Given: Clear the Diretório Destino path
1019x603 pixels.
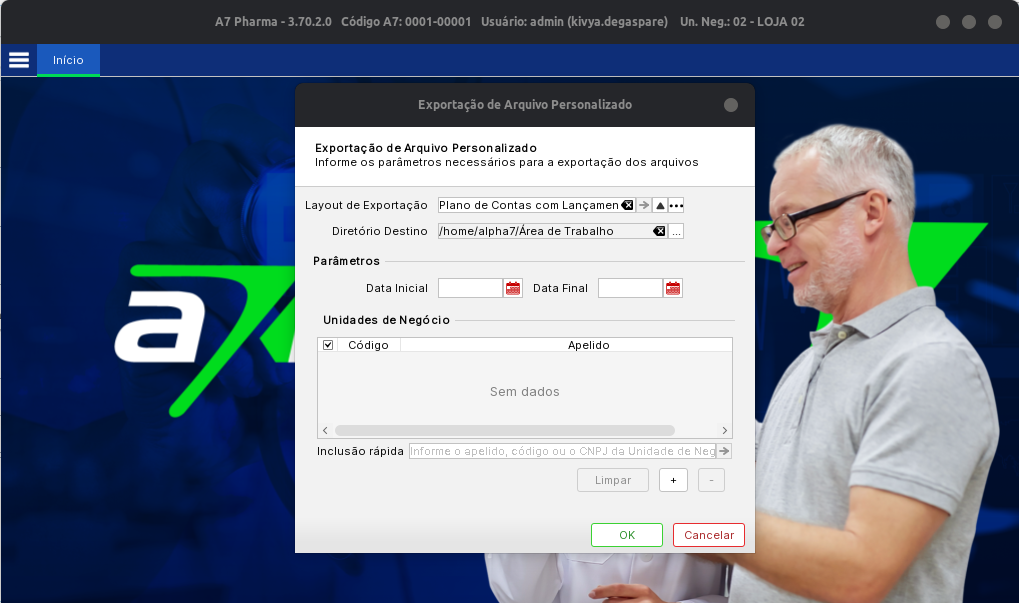Looking at the screenshot, I should [x=659, y=231].
